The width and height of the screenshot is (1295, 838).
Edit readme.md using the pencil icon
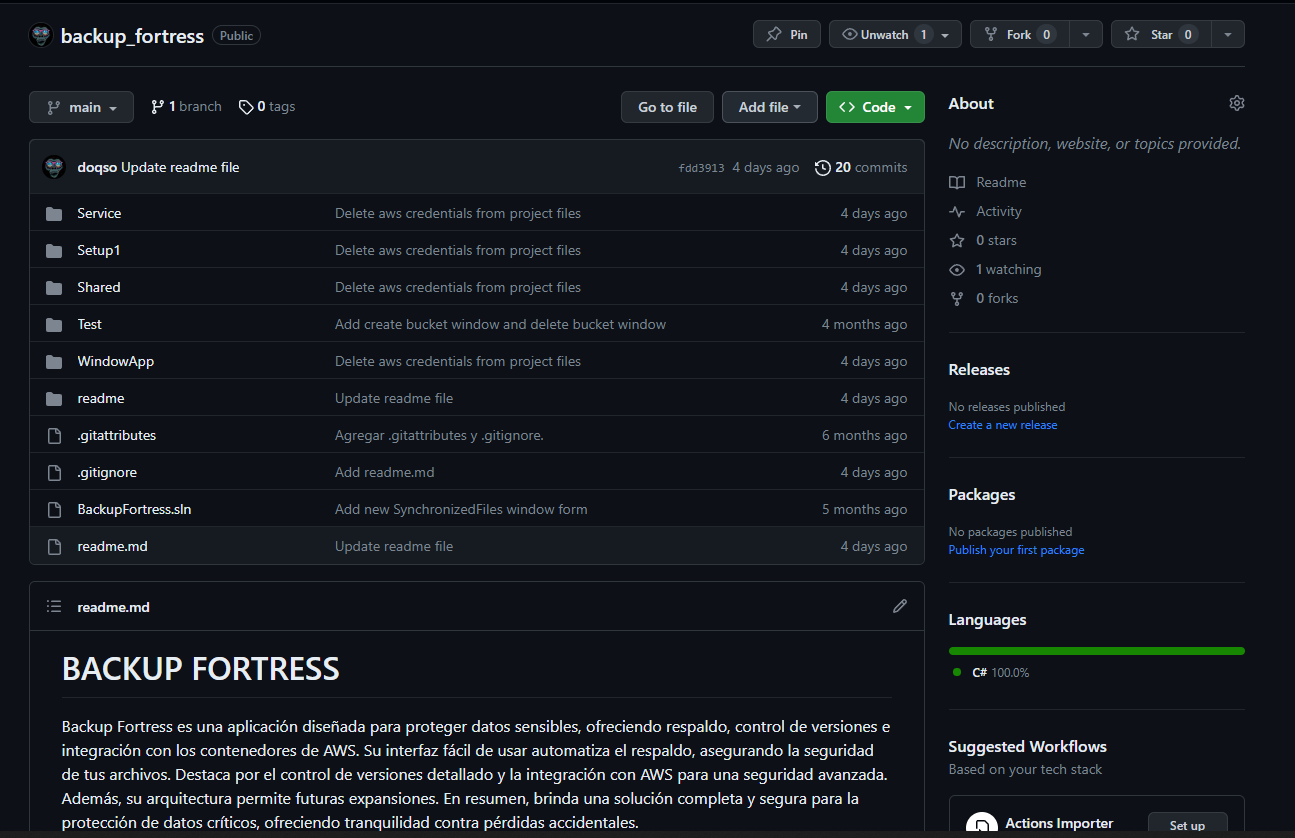(x=899, y=606)
